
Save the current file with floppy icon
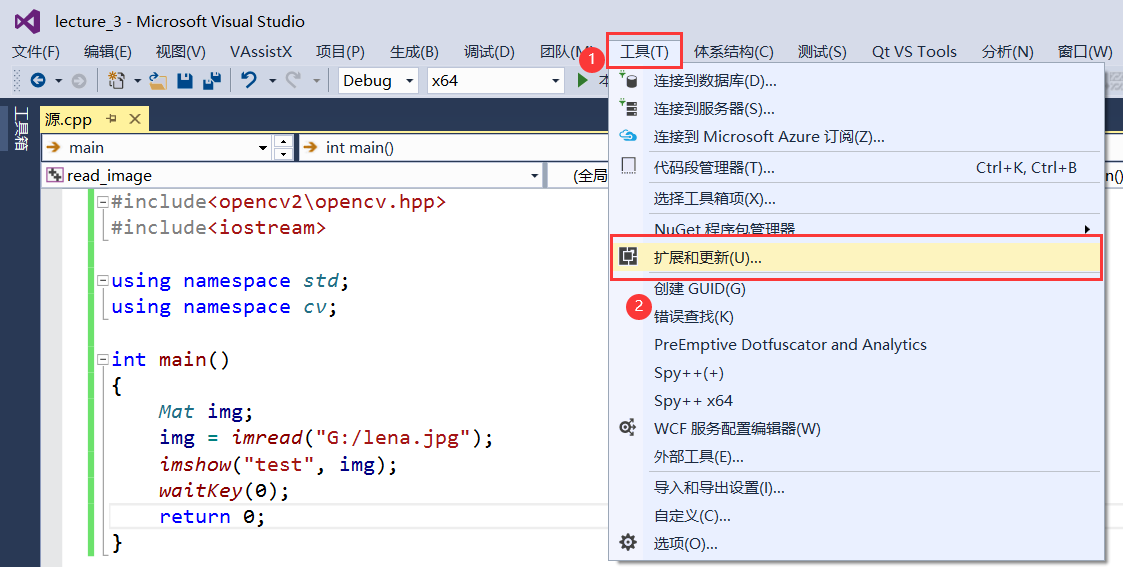point(185,81)
